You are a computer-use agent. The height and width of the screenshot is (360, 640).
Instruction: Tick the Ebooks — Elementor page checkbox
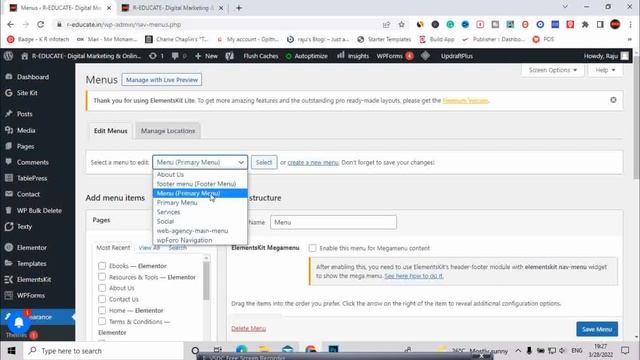click(x=102, y=266)
